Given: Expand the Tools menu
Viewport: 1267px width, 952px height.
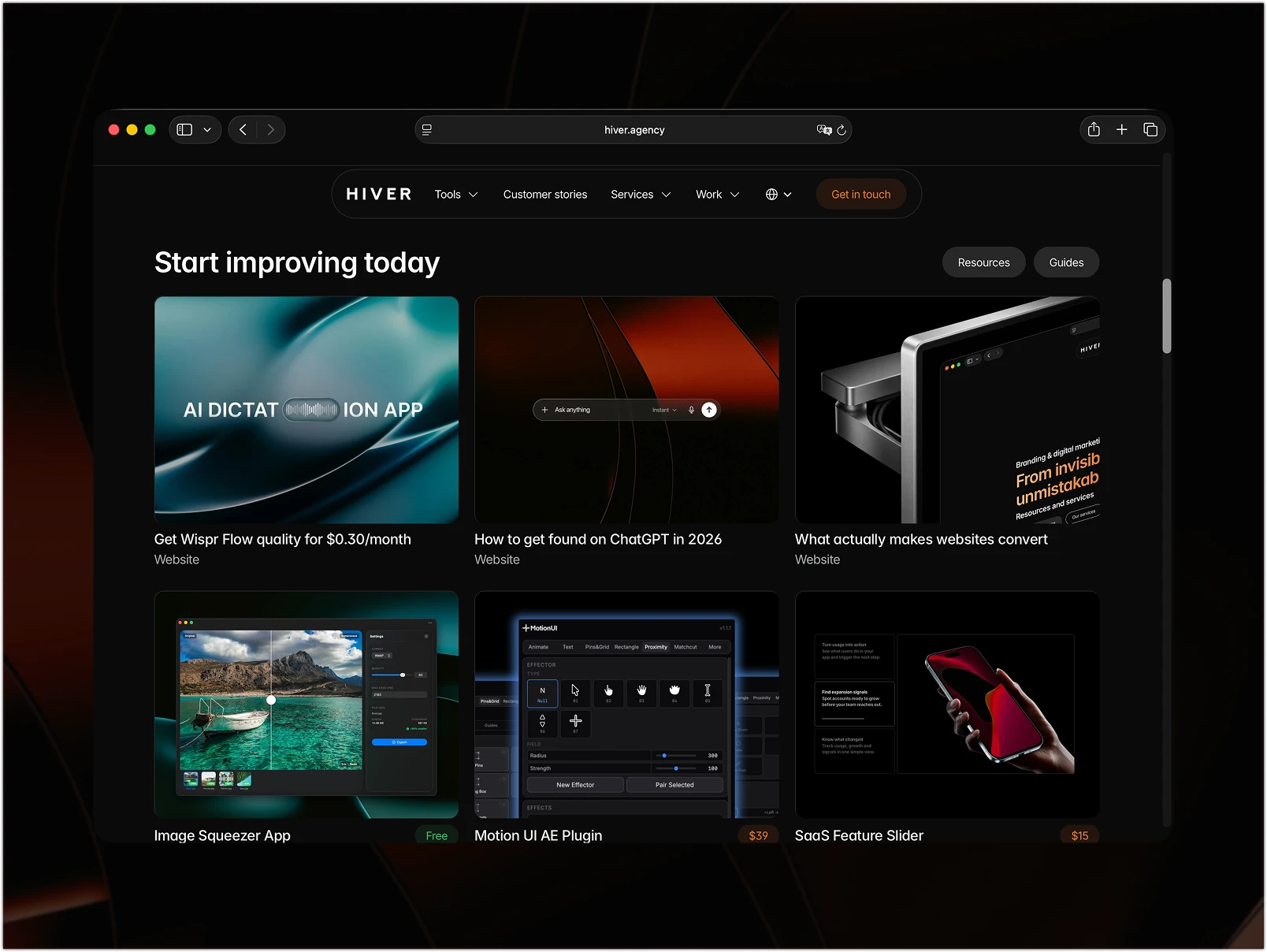Looking at the screenshot, I should [456, 195].
